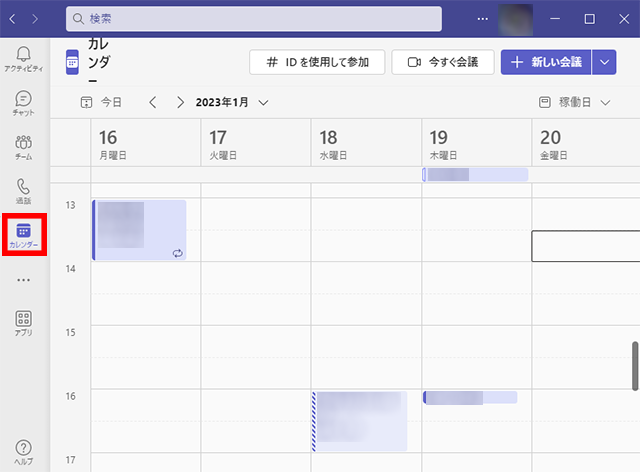Click the ID を使用して参加 button

[317, 62]
